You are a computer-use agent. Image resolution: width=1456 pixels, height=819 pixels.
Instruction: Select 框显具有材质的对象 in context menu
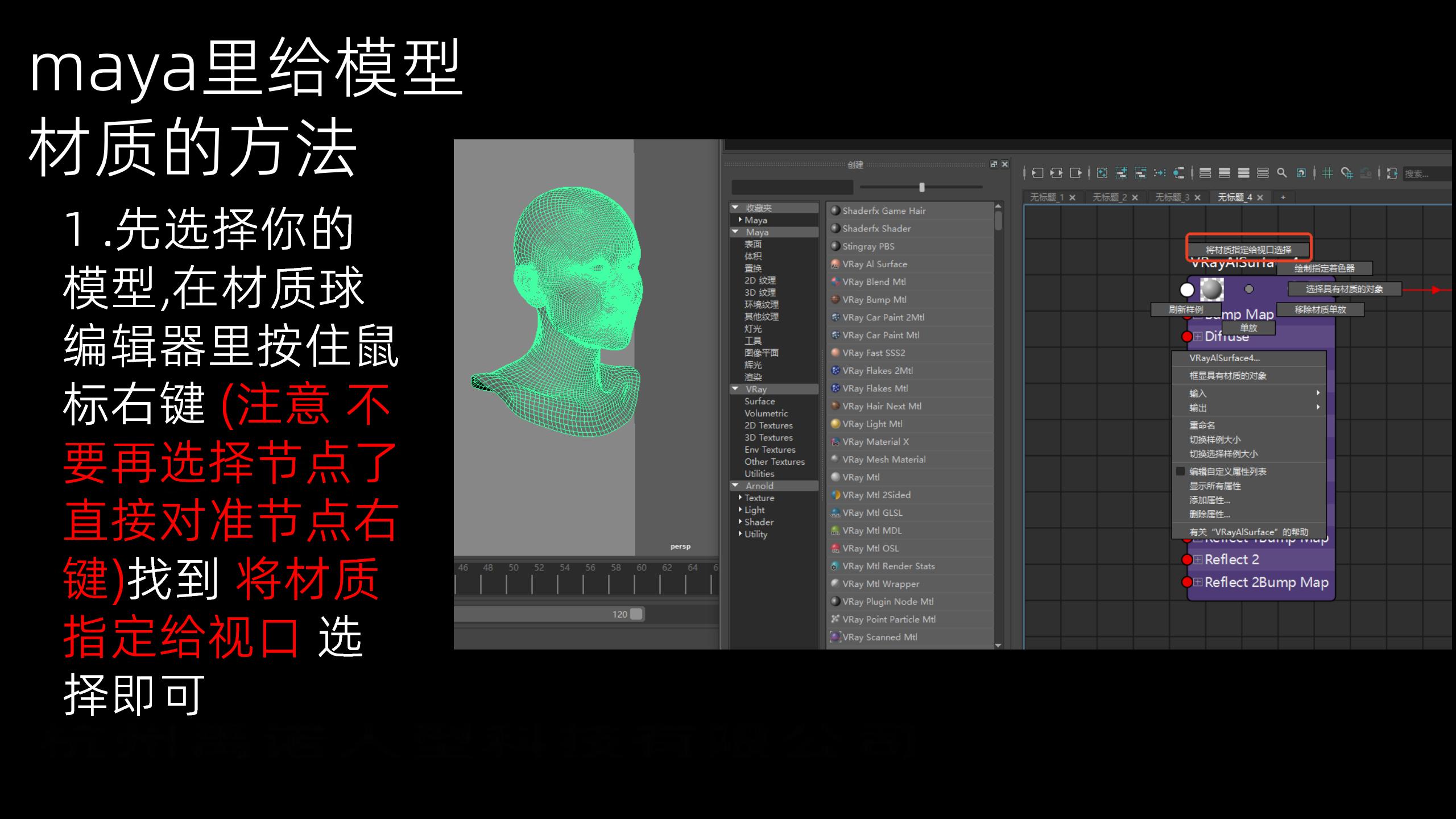point(1249,375)
